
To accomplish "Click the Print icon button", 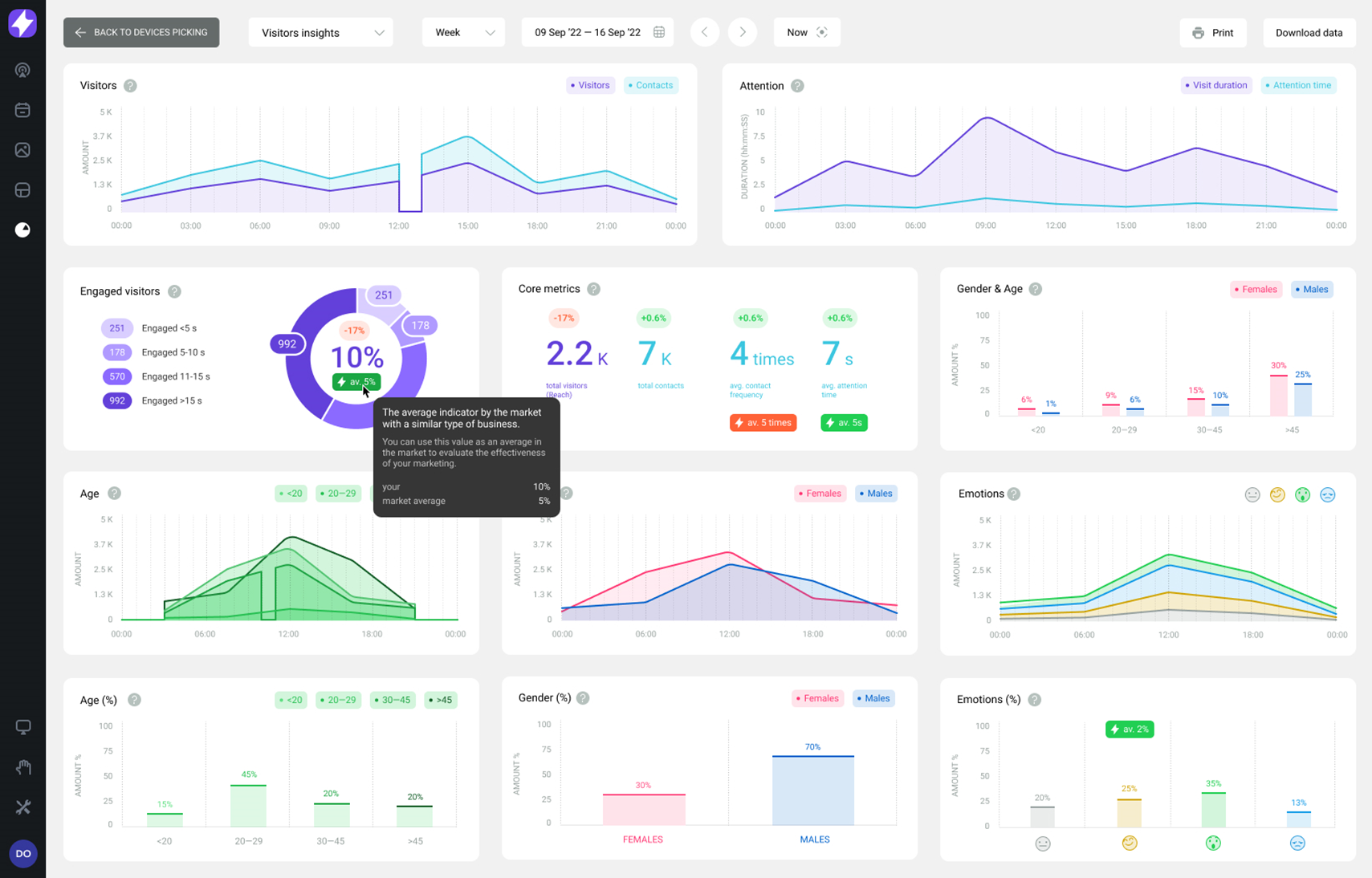I will pyautogui.click(x=1199, y=33).
